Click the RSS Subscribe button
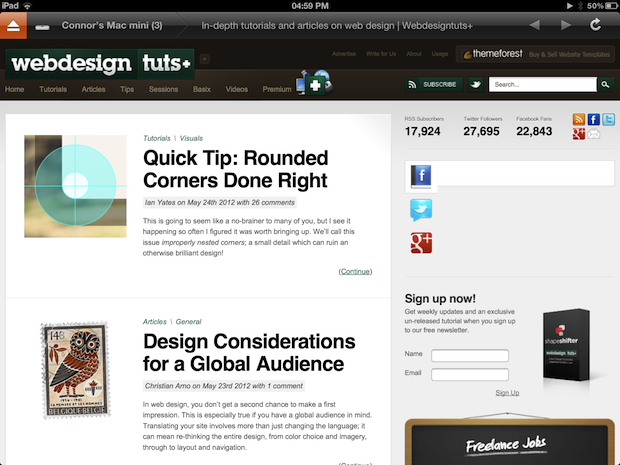This screenshot has height=465, width=620. (433, 84)
